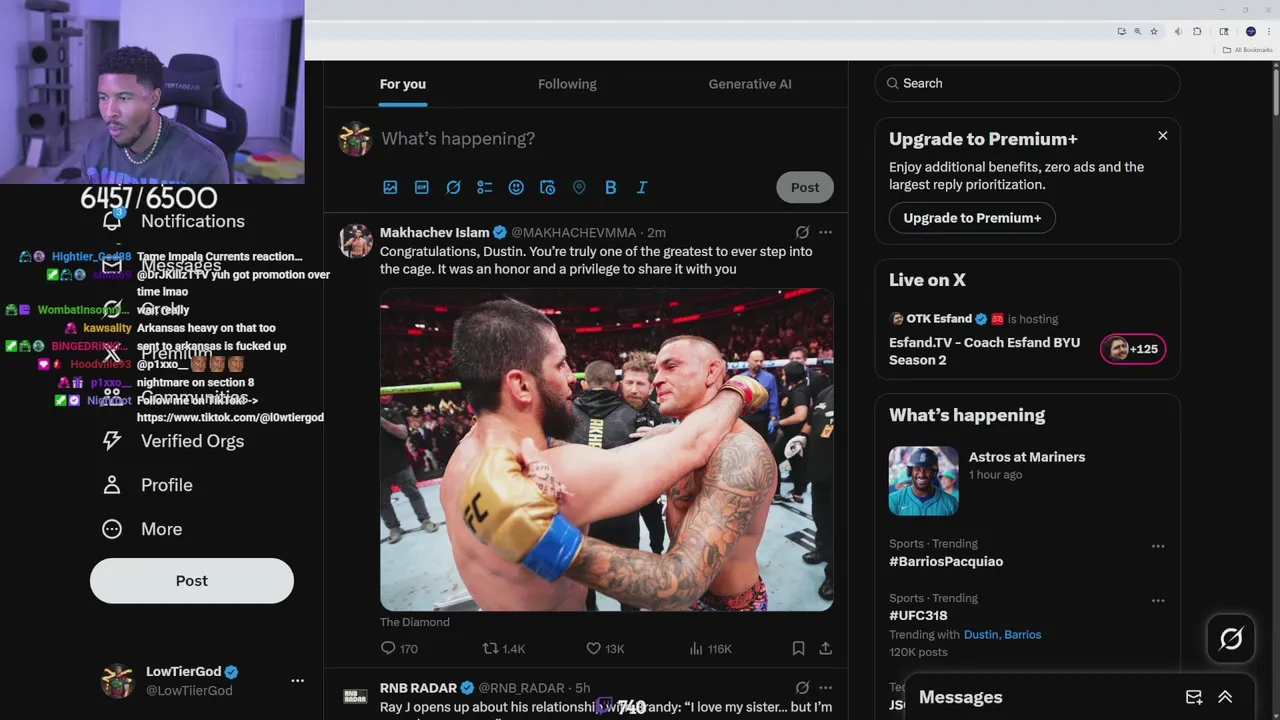Image resolution: width=1280 pixels, height=720 pixels.
Task: Open Notifications in the sidebar
Action: [x=173, y=221]
